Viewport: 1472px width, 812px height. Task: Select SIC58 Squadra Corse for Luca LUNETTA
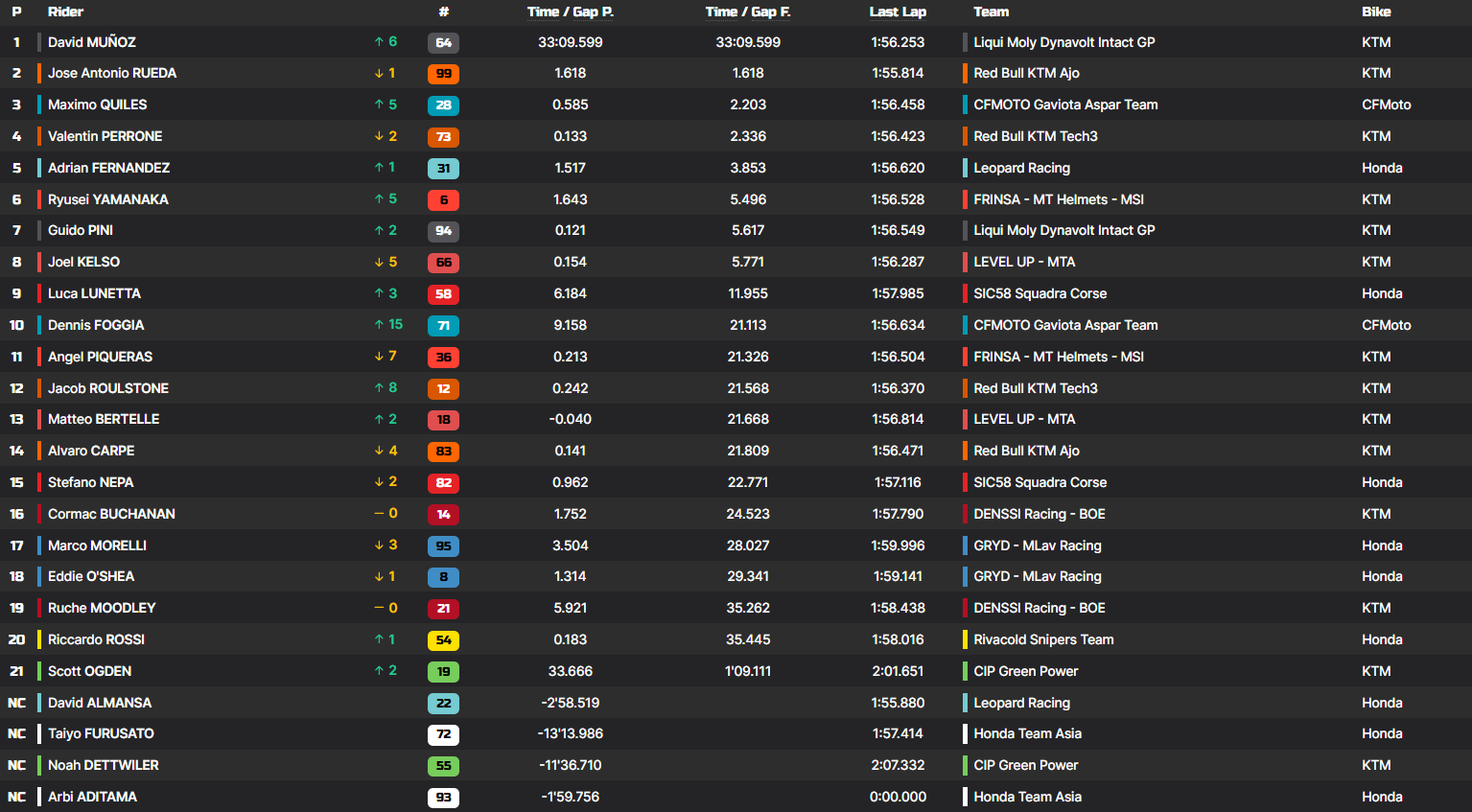click(1040, 293)
